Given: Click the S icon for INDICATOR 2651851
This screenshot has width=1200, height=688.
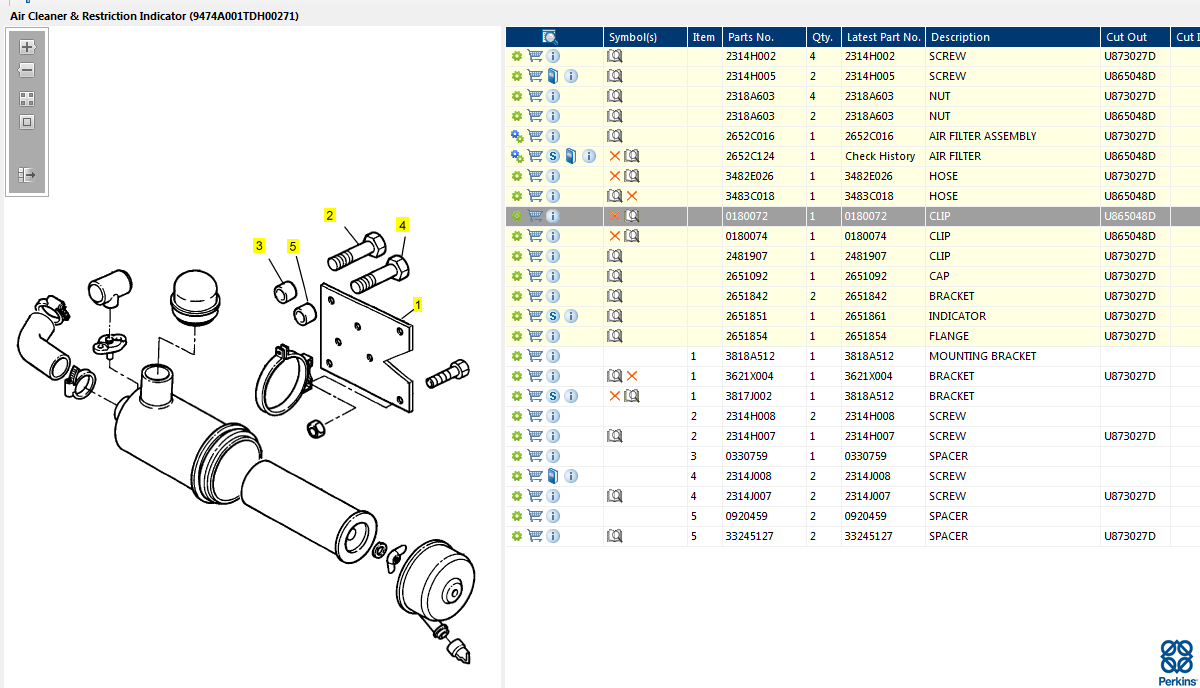Looking at the screenshot, I should click(553, 316).
